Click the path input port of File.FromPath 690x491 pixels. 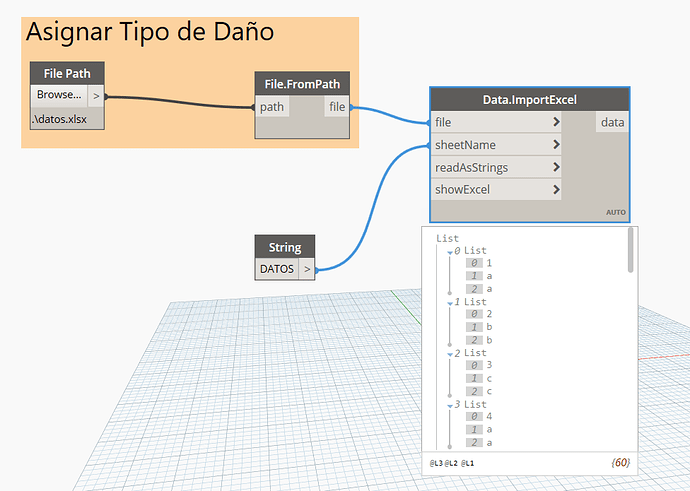coord(272,107)
